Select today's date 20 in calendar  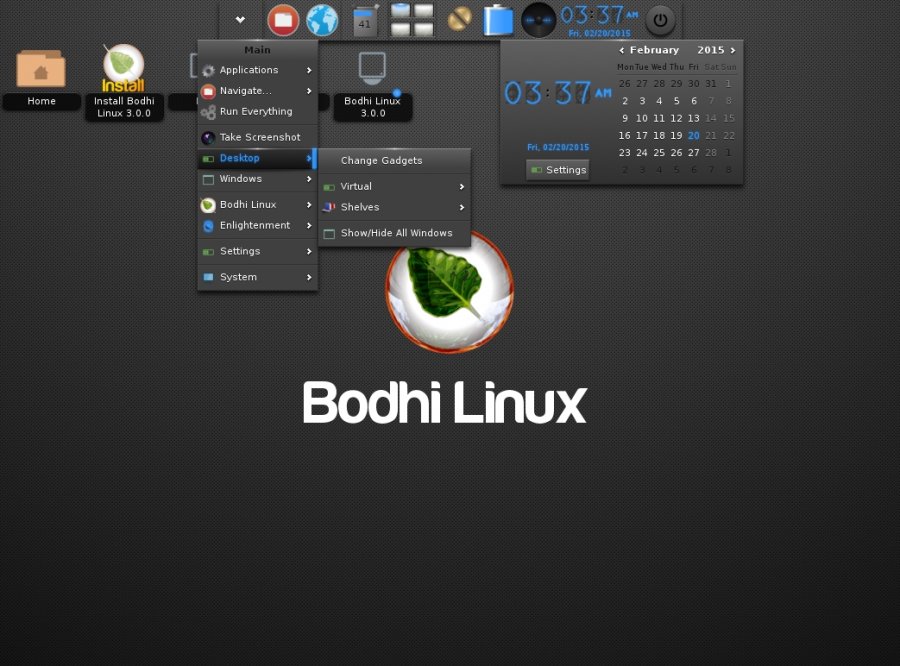click(693, 135)
